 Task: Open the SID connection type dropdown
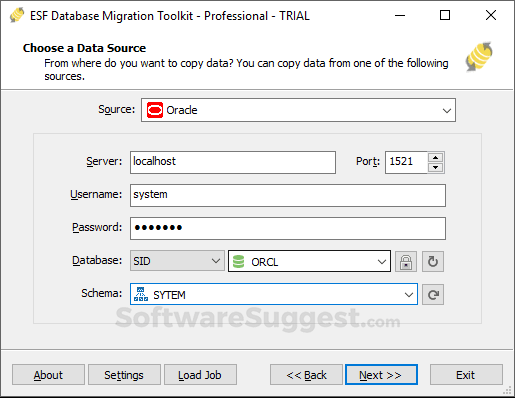177,261
